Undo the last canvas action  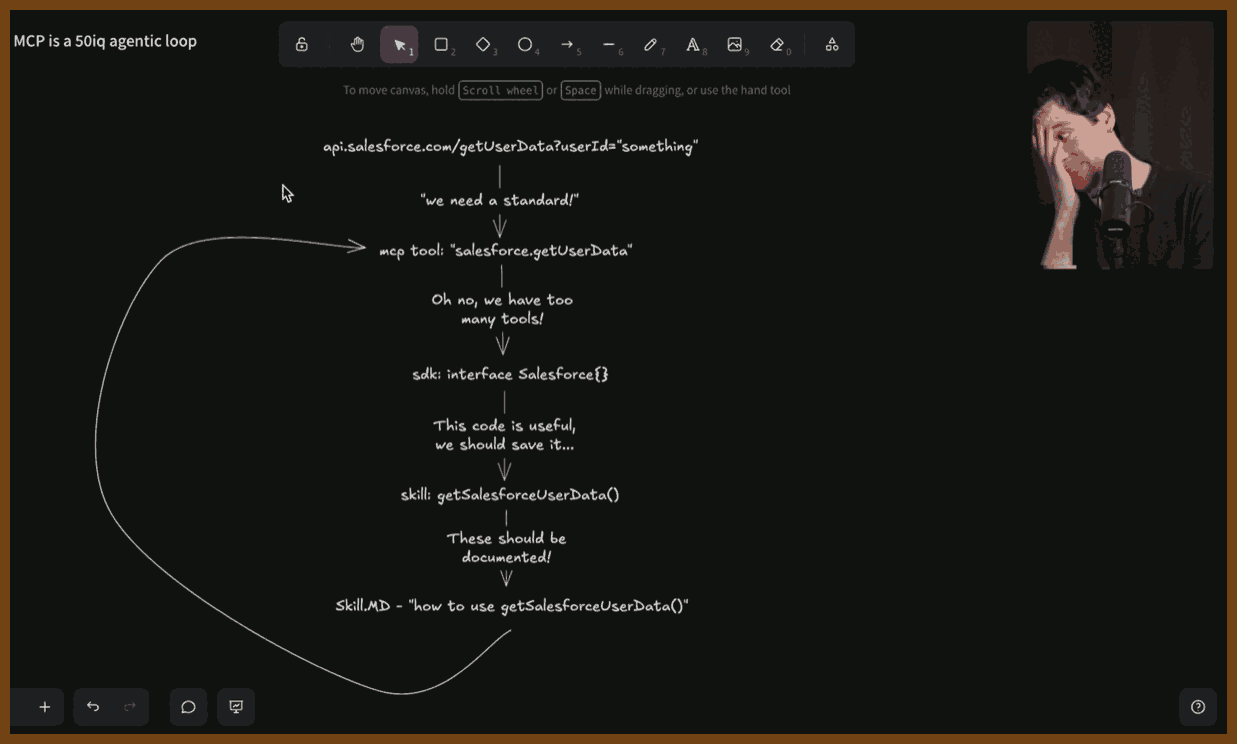pos(93,707)
